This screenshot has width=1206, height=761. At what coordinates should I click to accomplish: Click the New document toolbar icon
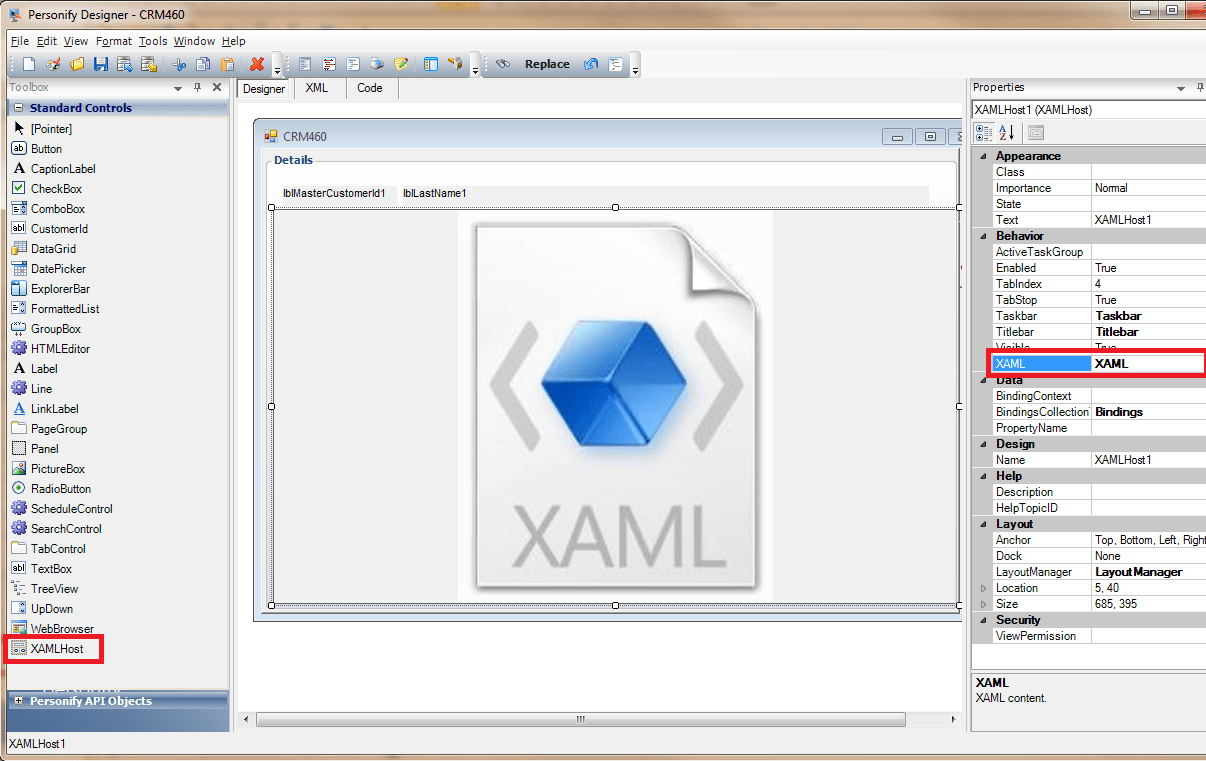29,64
